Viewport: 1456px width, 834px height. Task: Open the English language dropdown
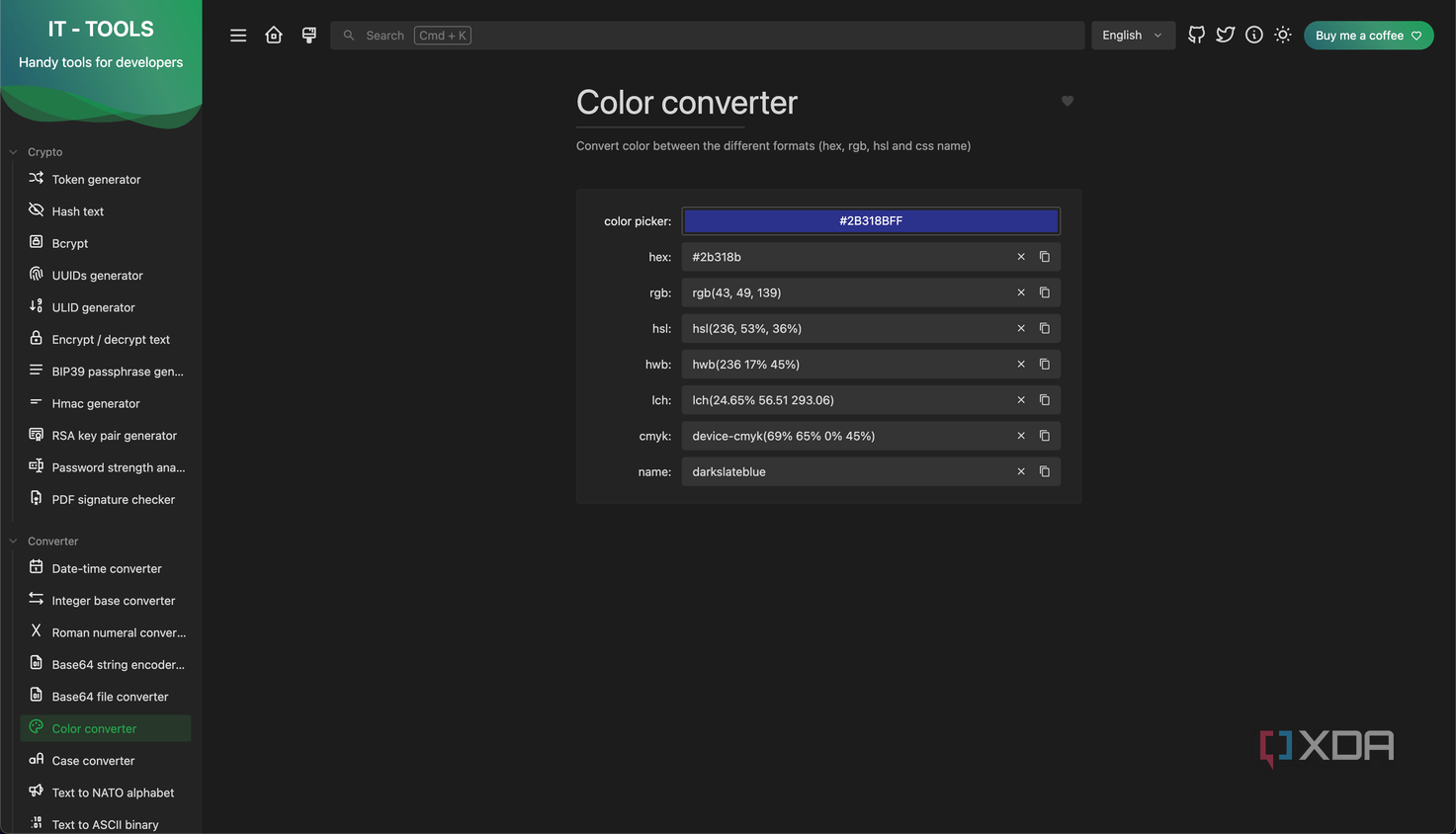(1133, 36)
